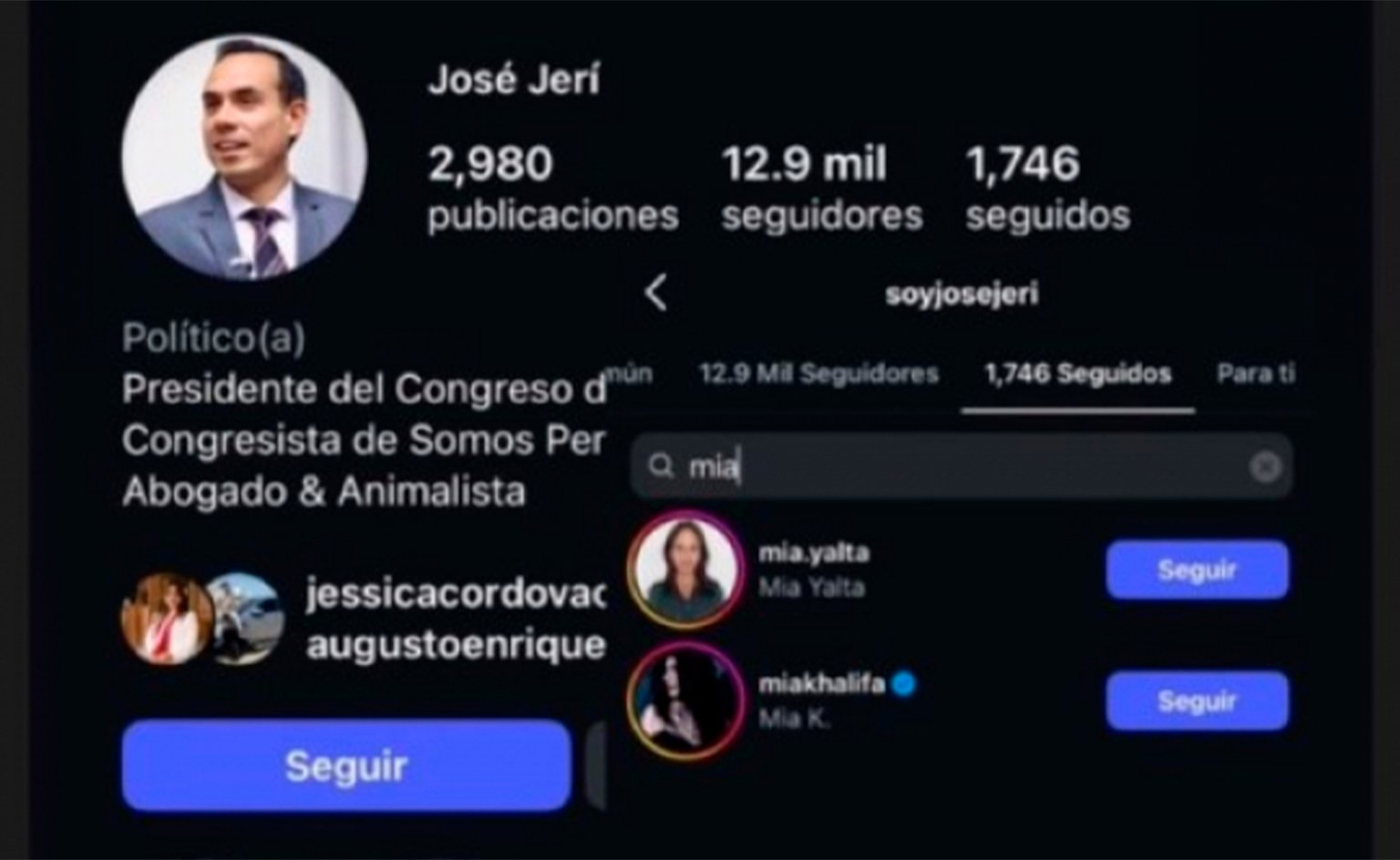
Task: Click the blue verified badge next to miakhalifa
Action: 903,683
